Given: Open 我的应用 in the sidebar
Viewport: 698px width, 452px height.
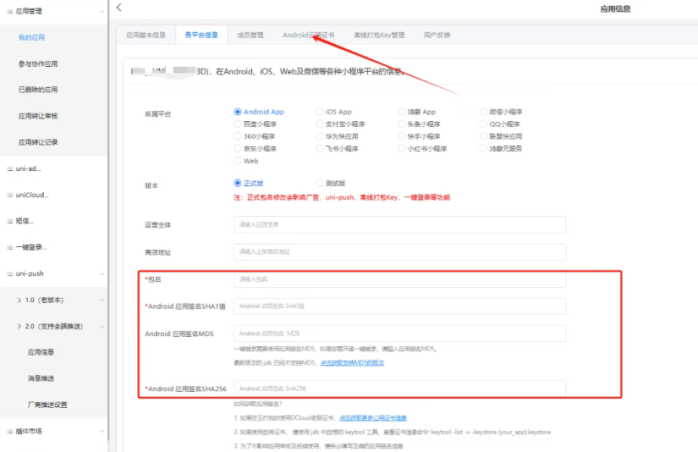Looking at the screenshot, I should coord(32,37).
